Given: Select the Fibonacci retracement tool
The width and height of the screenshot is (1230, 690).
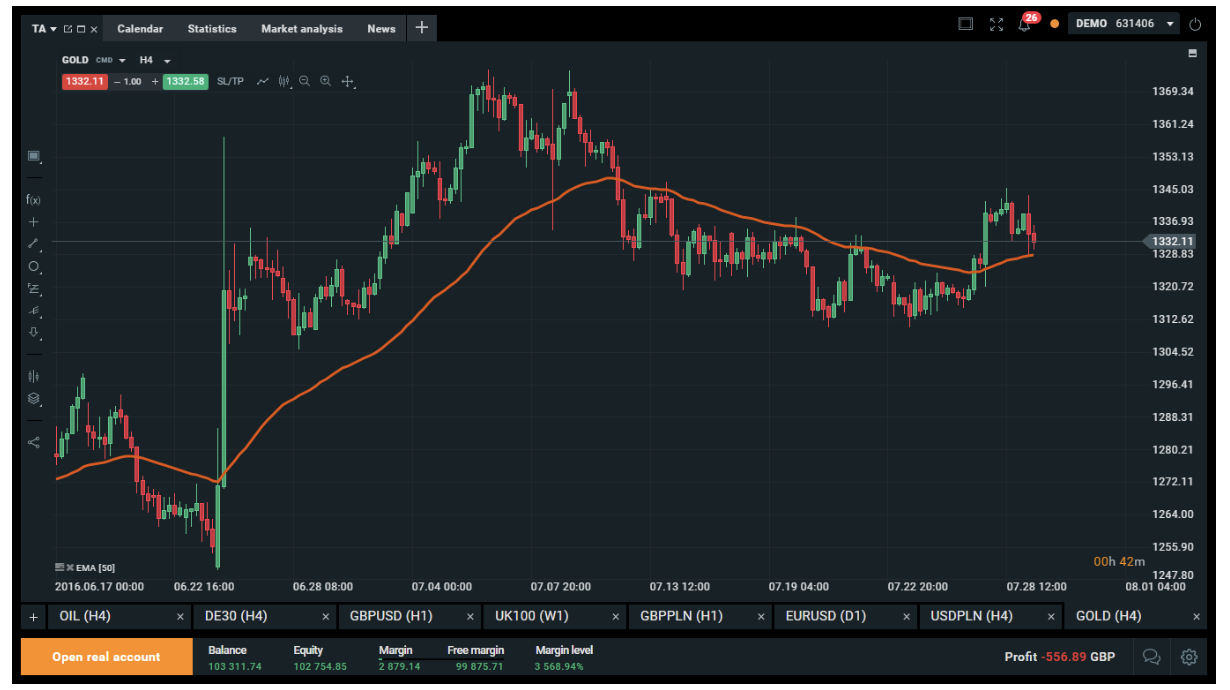Looking at the screenshot, I should [x=33, y=288].
